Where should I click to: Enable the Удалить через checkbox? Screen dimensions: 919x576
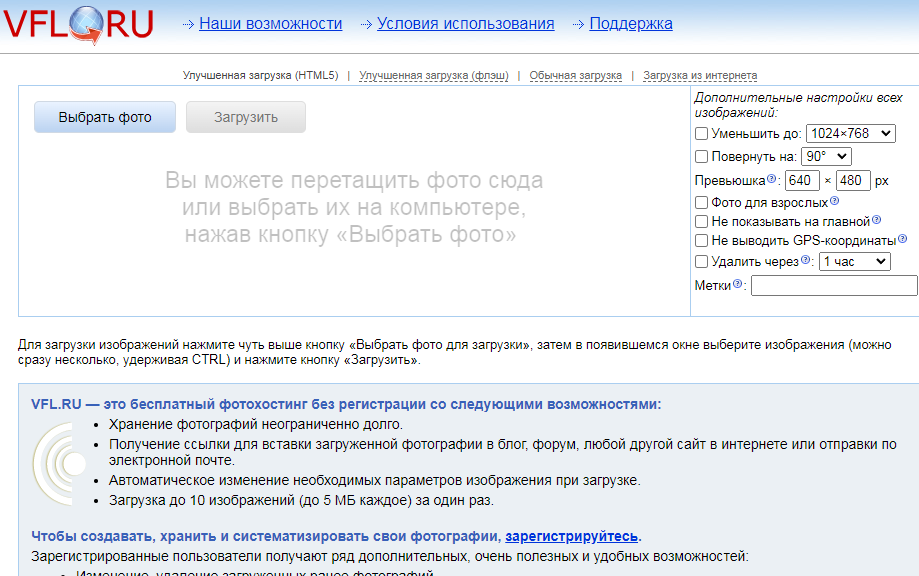coord(702,261)
